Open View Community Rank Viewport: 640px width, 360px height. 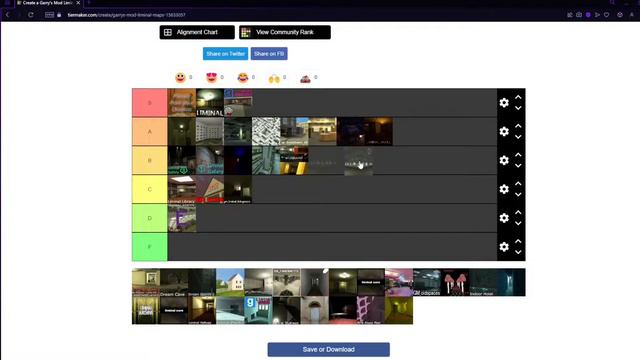click(x=285, y=32)
